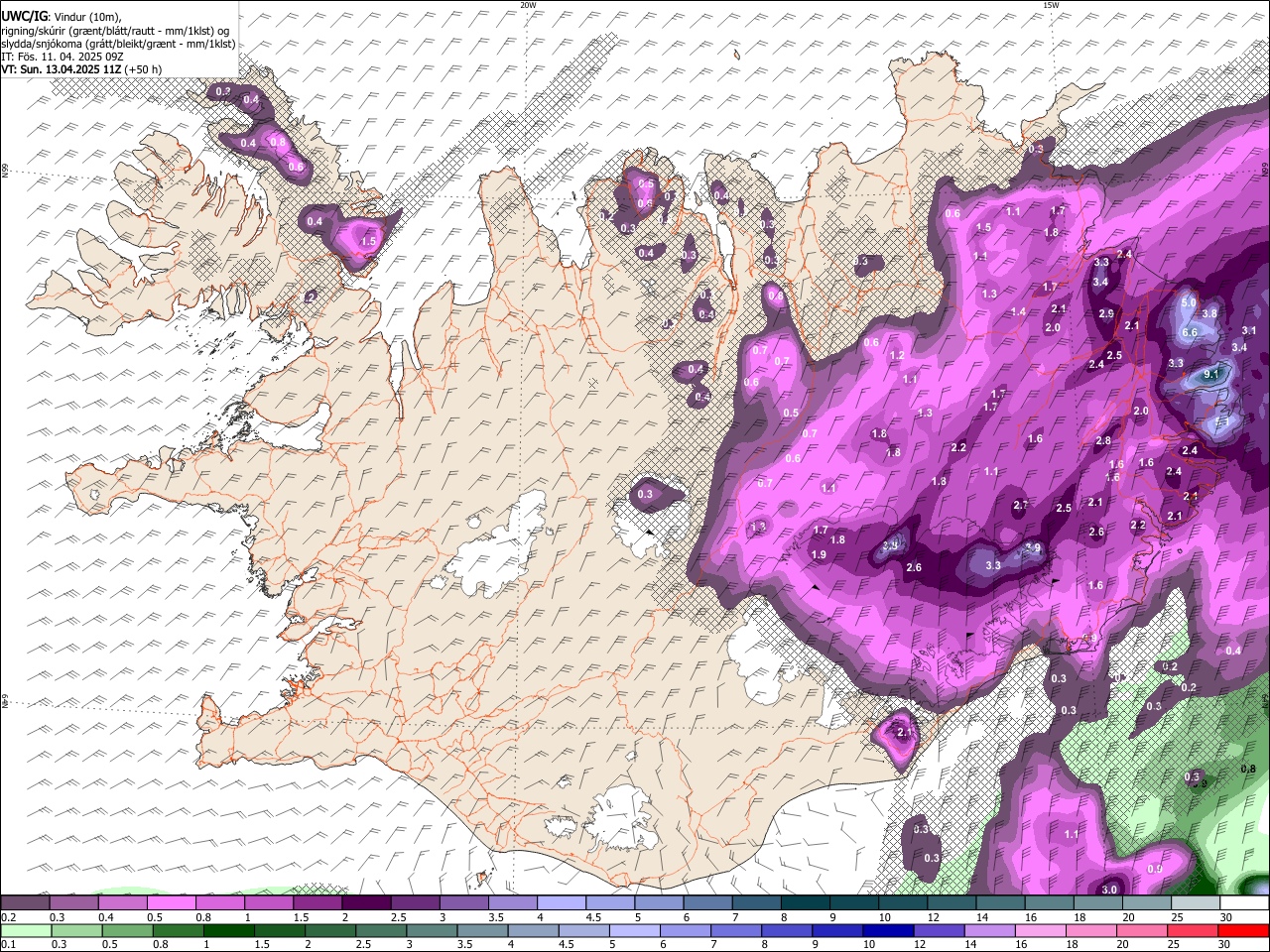Click the 2.7 precipitation value
This screenshot has width=1270, height=952.
tap(1020, 506)
